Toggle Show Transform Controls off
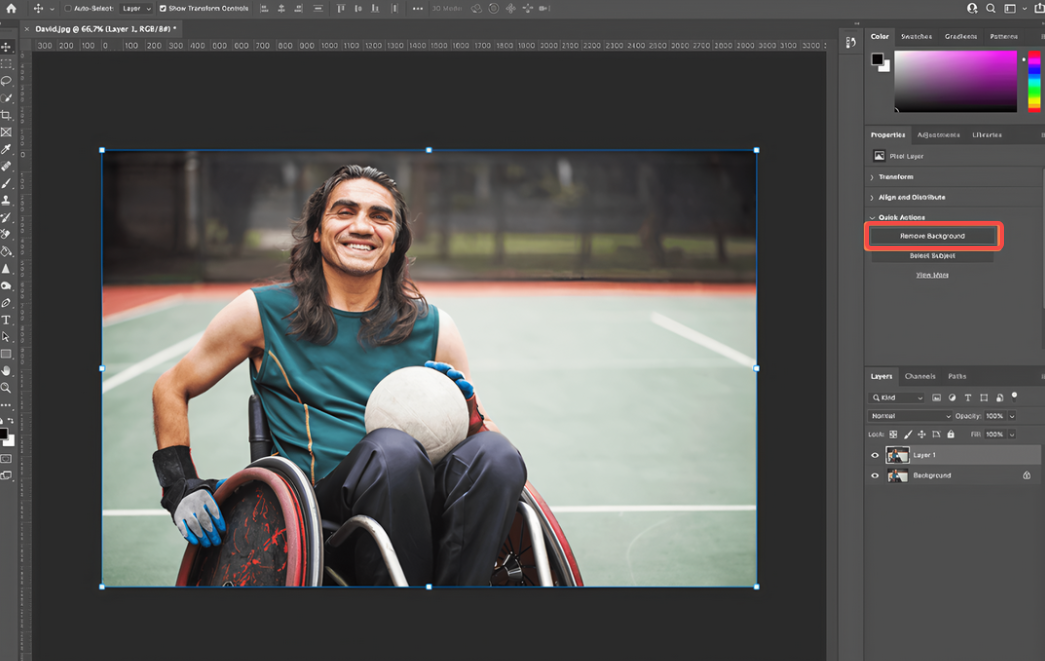This screenshot has height=661, width=1045. click(163, 8)
